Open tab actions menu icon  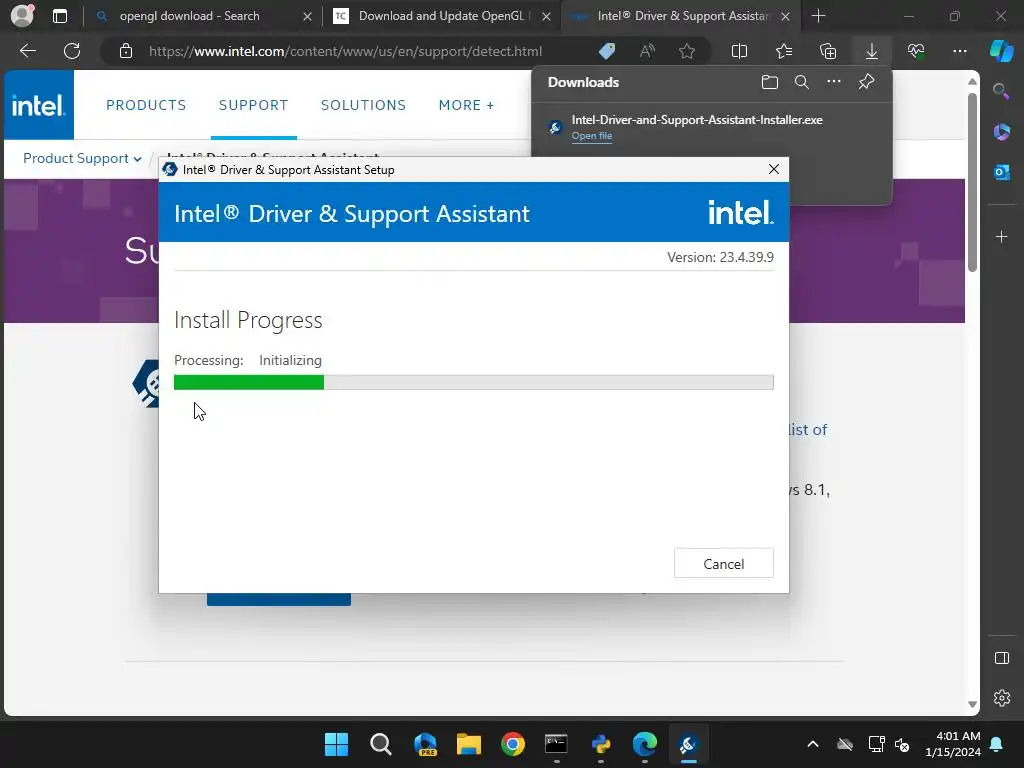59,16
